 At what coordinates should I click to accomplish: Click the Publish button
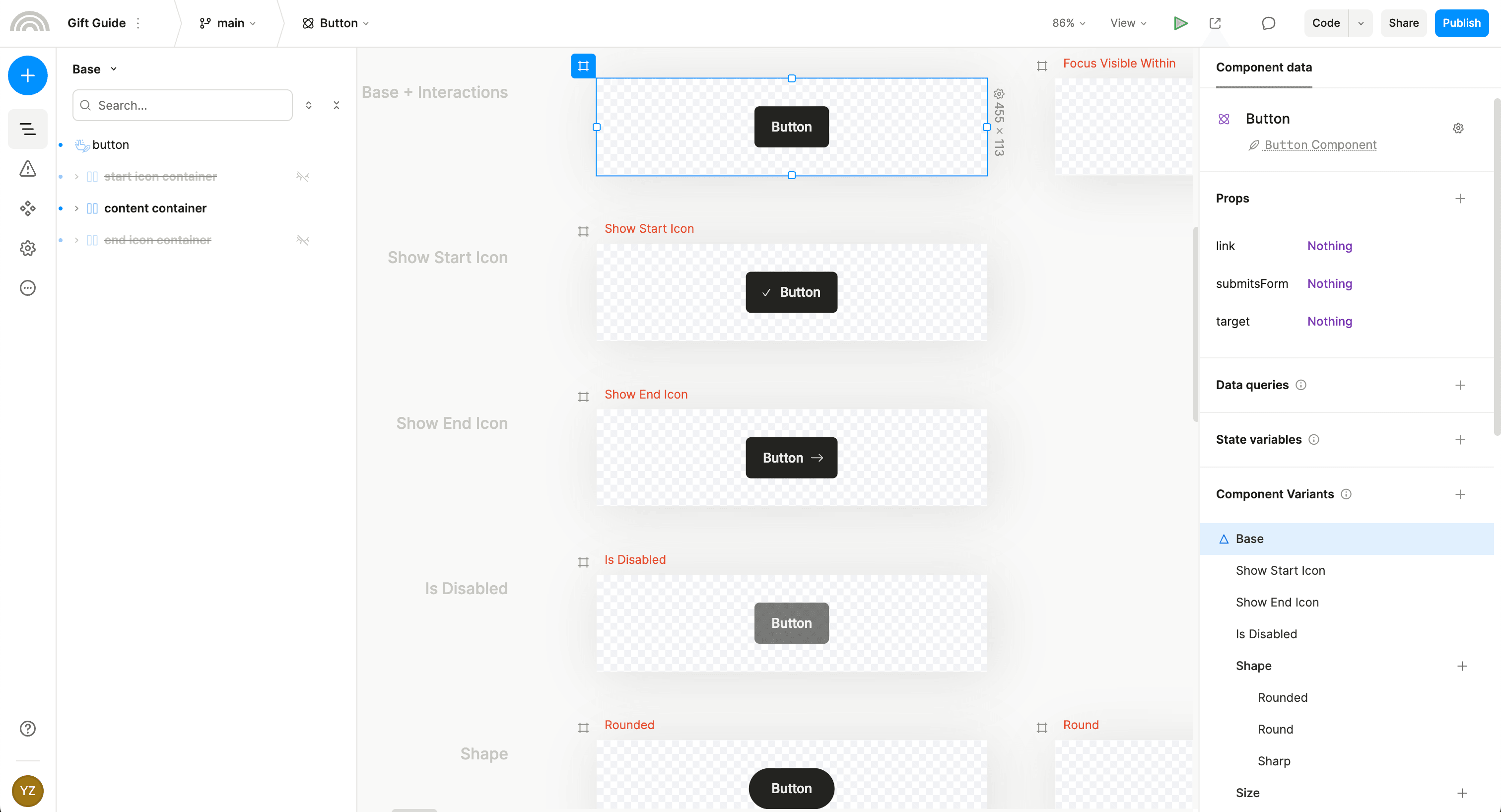pos(1461,23)
